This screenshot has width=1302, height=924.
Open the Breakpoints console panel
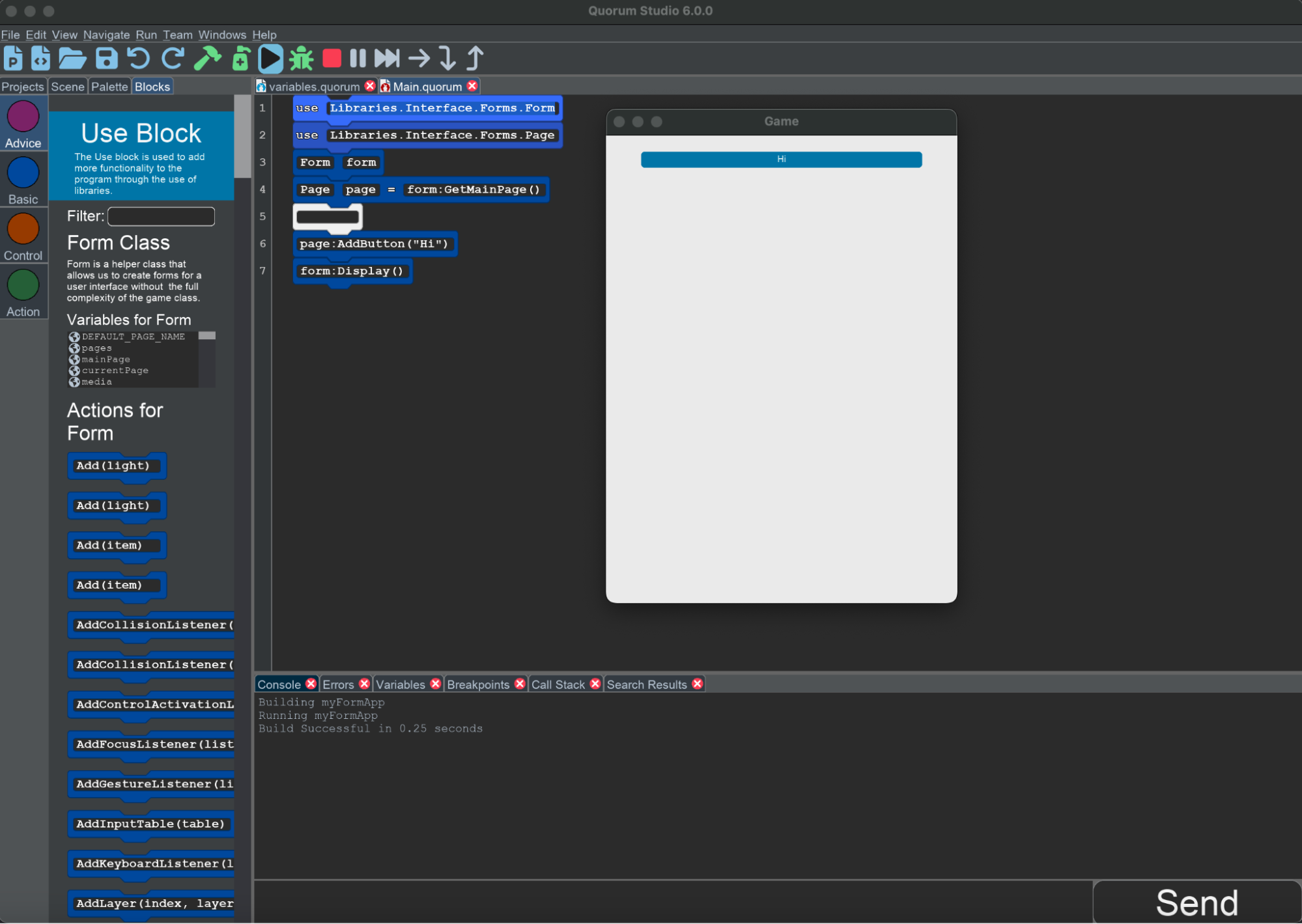click(x=483, y=684)
